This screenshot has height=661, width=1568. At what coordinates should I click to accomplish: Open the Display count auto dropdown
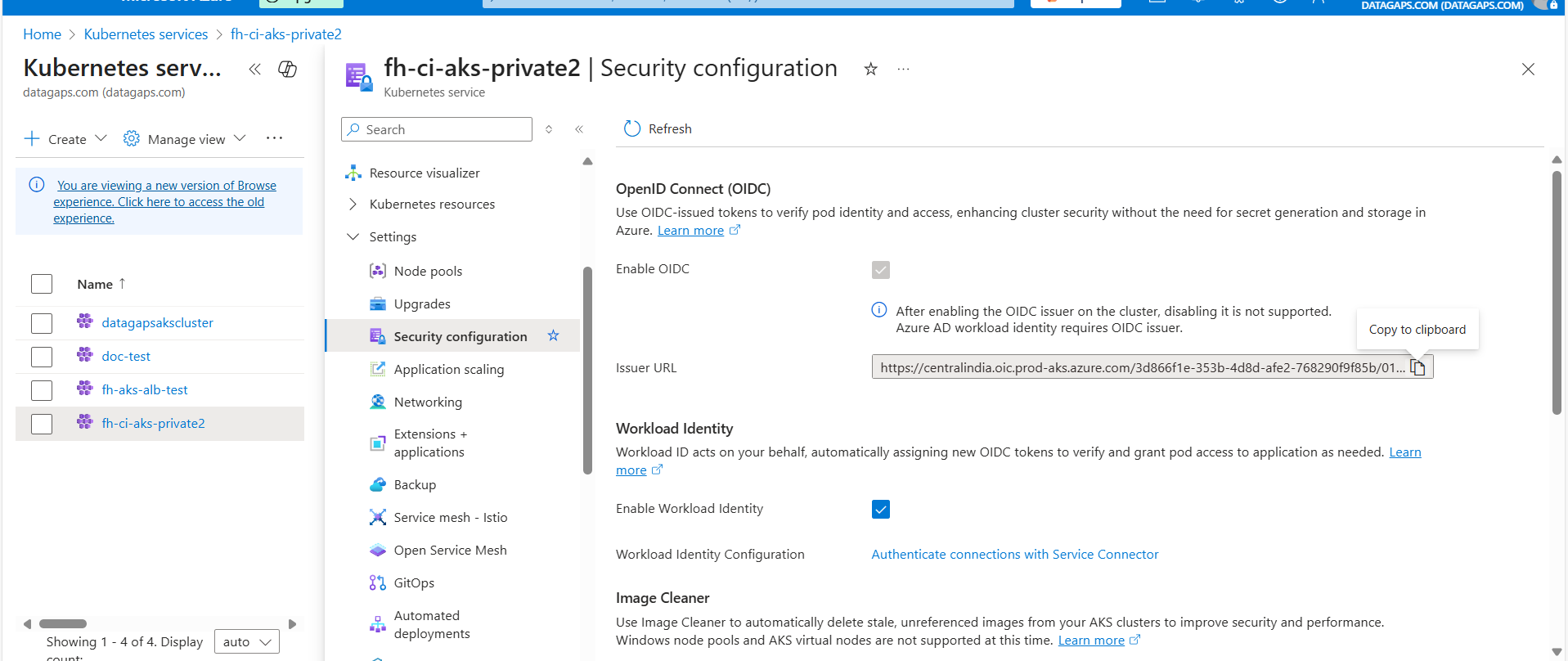click(246, 641)
